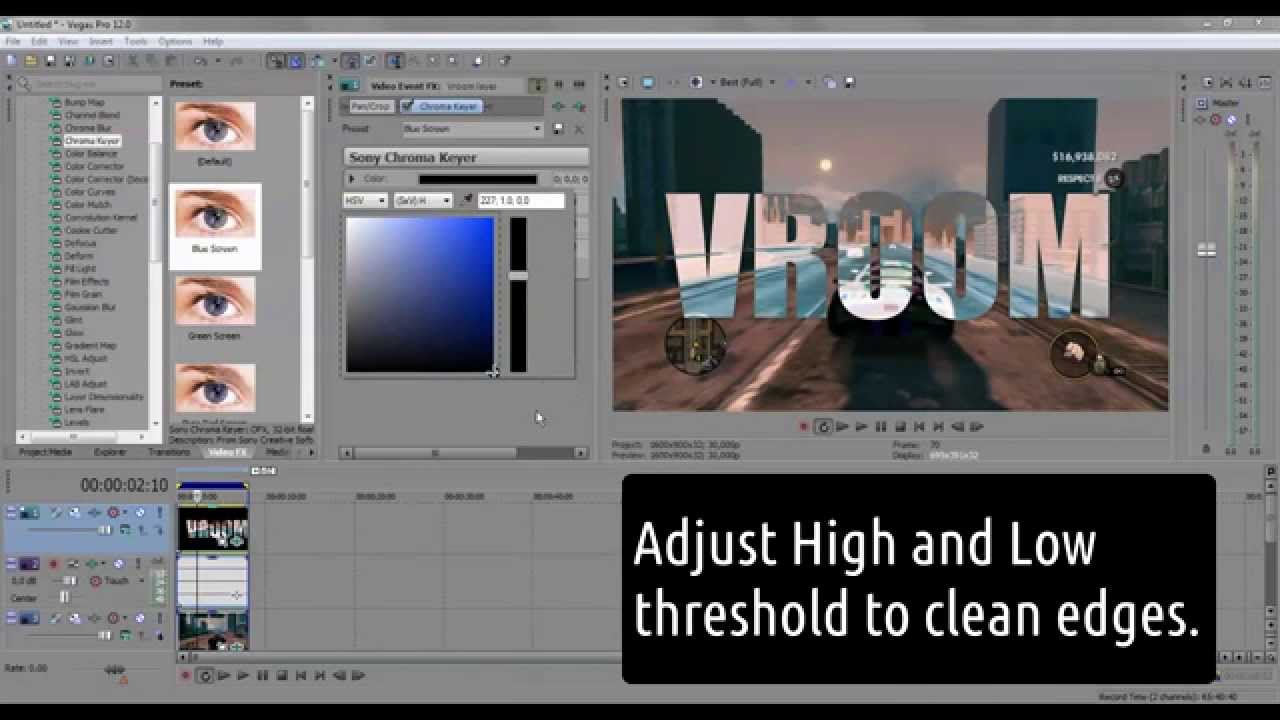Viewport: 1280px width, 720px height.
Task: Click the Undo arrow in main toolbar
Action: (x=200, y=61)
